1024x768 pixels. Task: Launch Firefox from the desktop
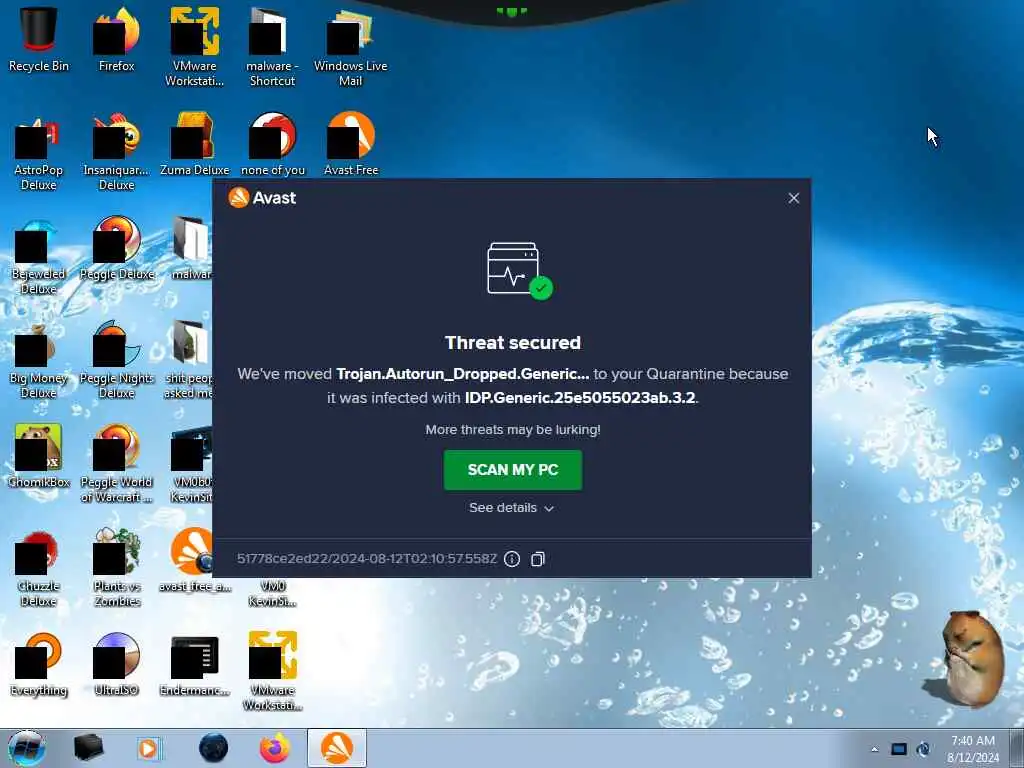coord(116,38)
